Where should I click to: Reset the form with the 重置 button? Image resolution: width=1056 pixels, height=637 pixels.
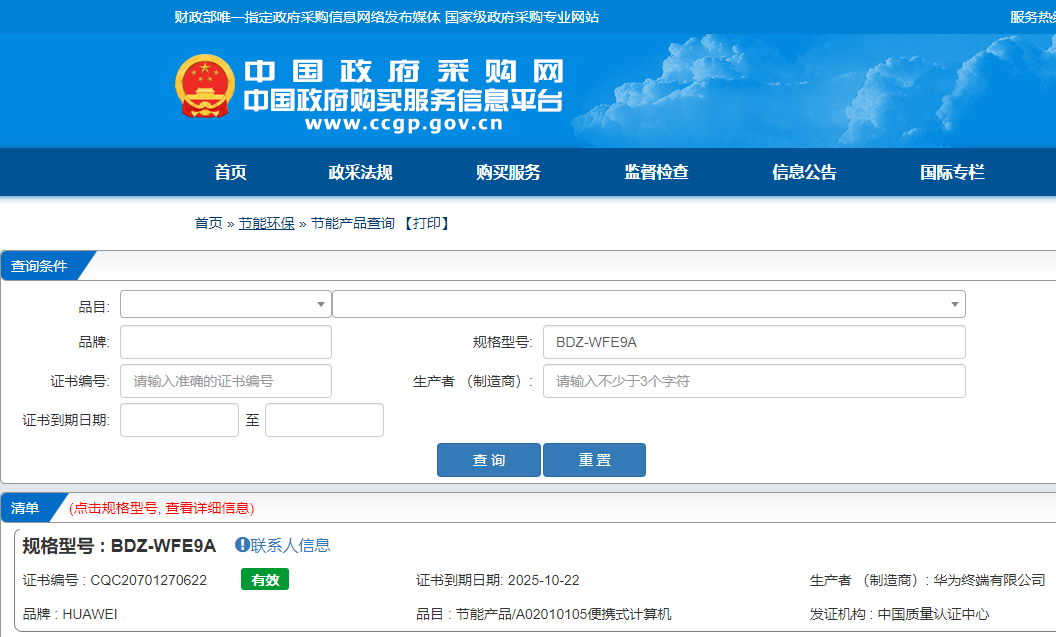pyautogui.click(x=595, y=460)
